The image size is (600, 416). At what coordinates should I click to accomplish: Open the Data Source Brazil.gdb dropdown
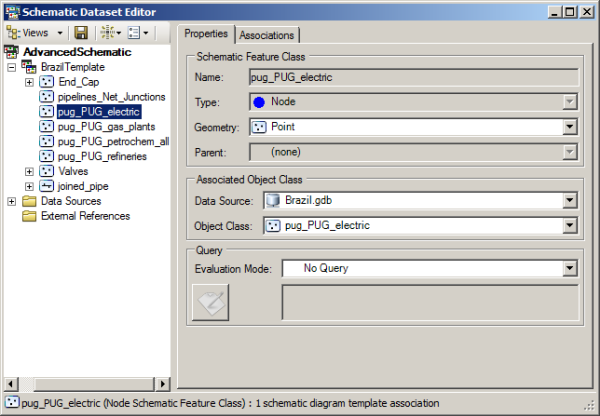pos(570,200)
